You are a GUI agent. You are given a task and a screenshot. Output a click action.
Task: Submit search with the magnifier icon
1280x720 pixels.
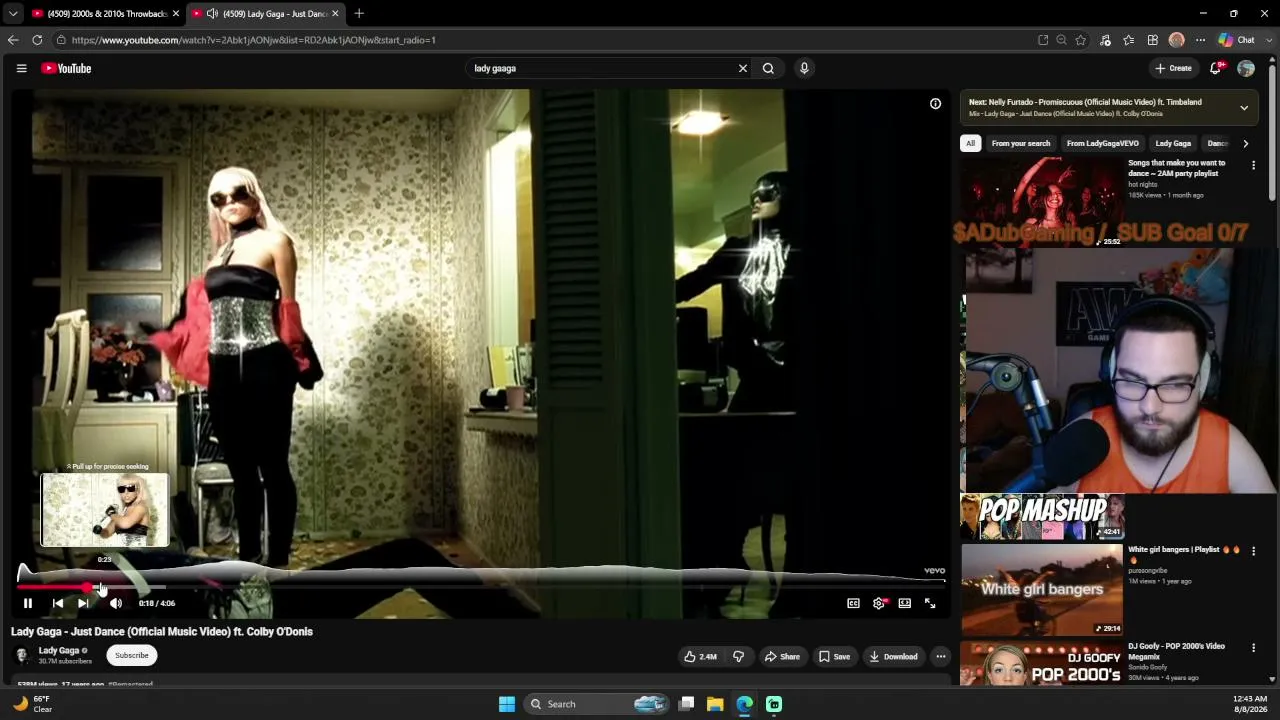768,68
